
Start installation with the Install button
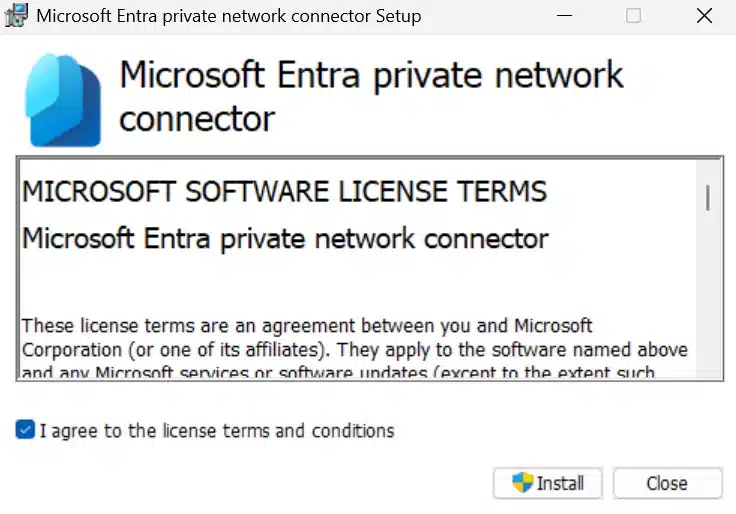[x=548, y=483]
